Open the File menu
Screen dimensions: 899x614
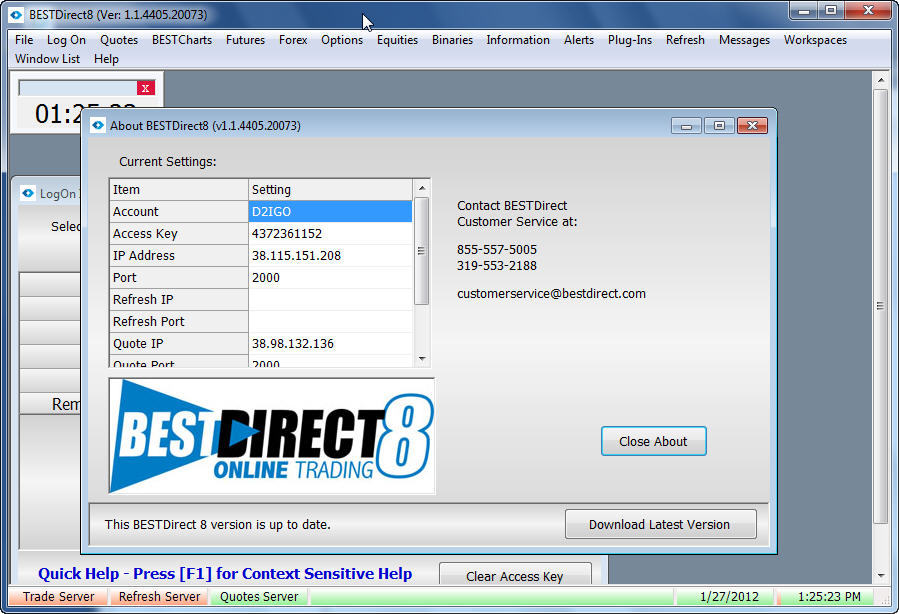[x=24, y=40]
